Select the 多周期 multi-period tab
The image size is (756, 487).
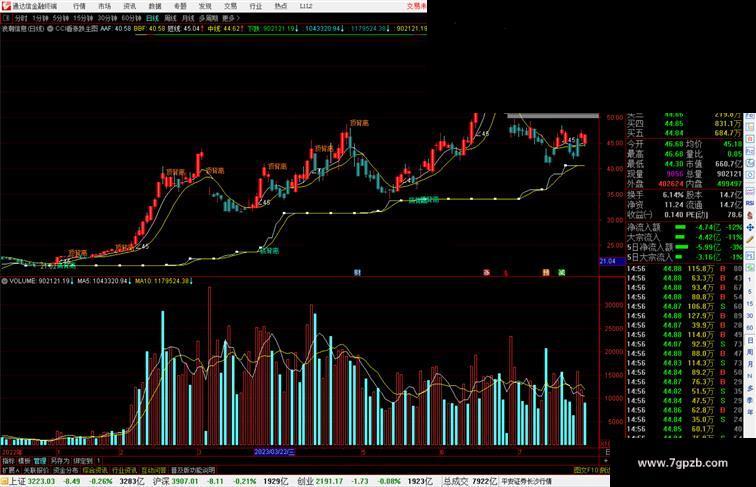[x=208, y=18]
